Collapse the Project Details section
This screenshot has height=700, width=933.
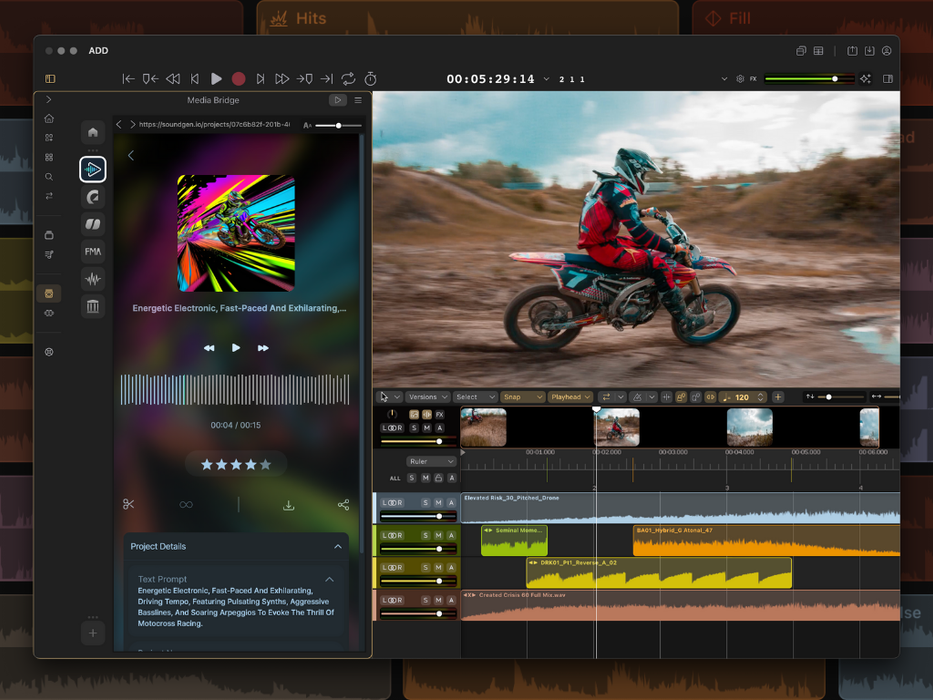[x=337, y=547]
